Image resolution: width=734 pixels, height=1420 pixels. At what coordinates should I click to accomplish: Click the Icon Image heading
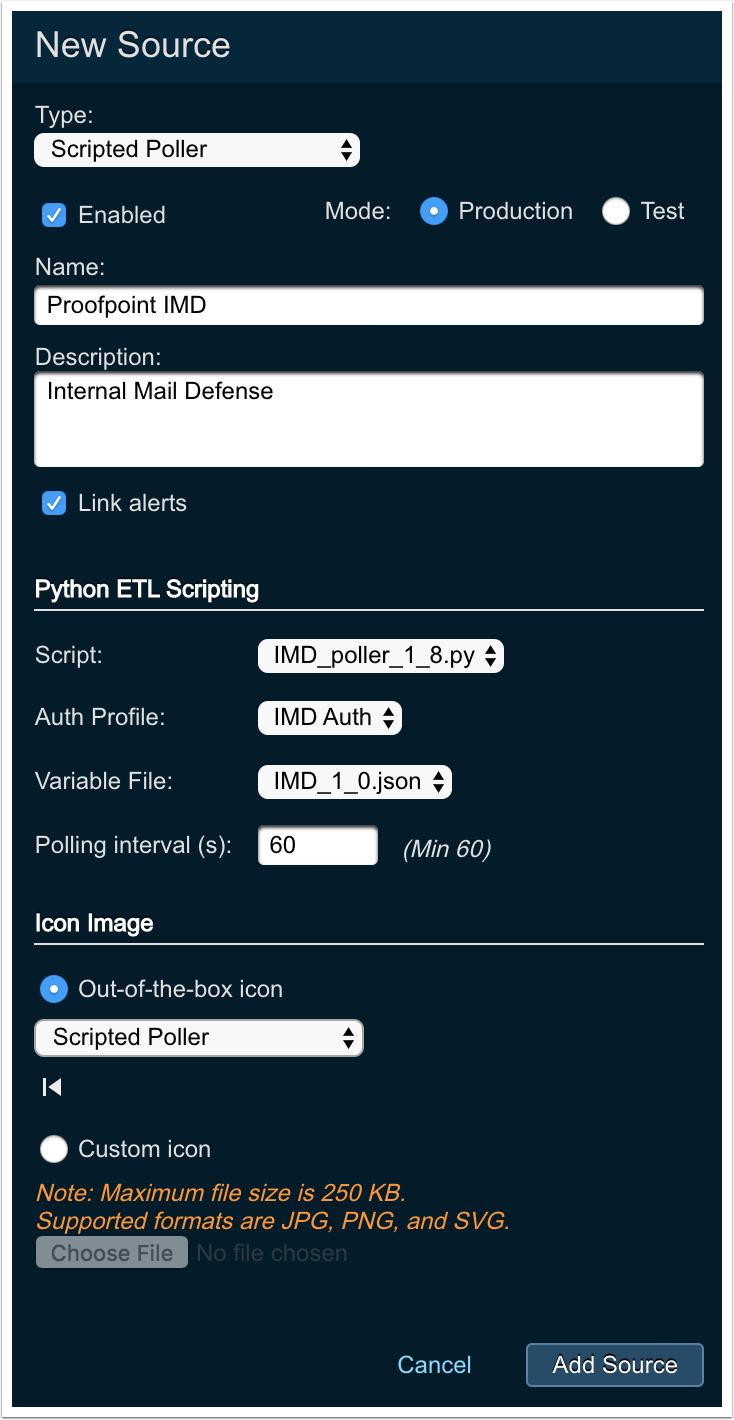tap(94, 923)
